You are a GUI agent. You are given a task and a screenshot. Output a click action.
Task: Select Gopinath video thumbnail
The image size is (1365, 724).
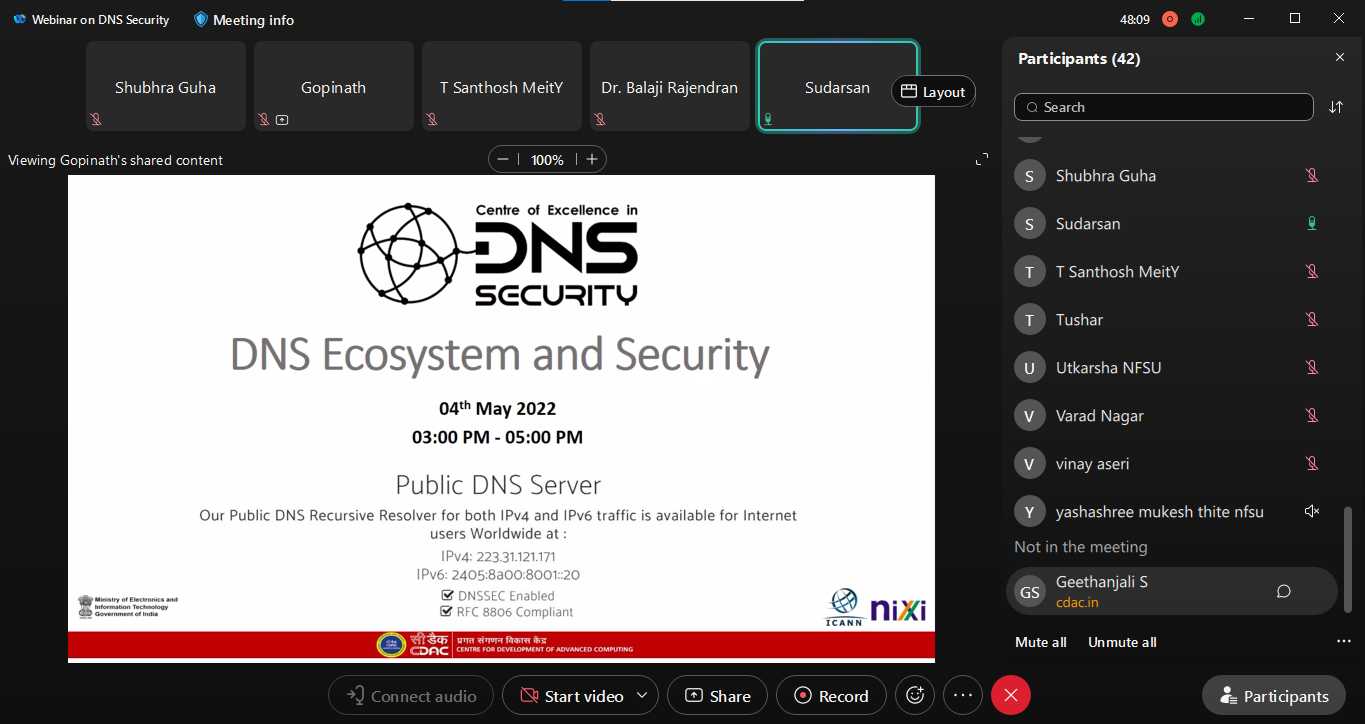click(334, 86)
